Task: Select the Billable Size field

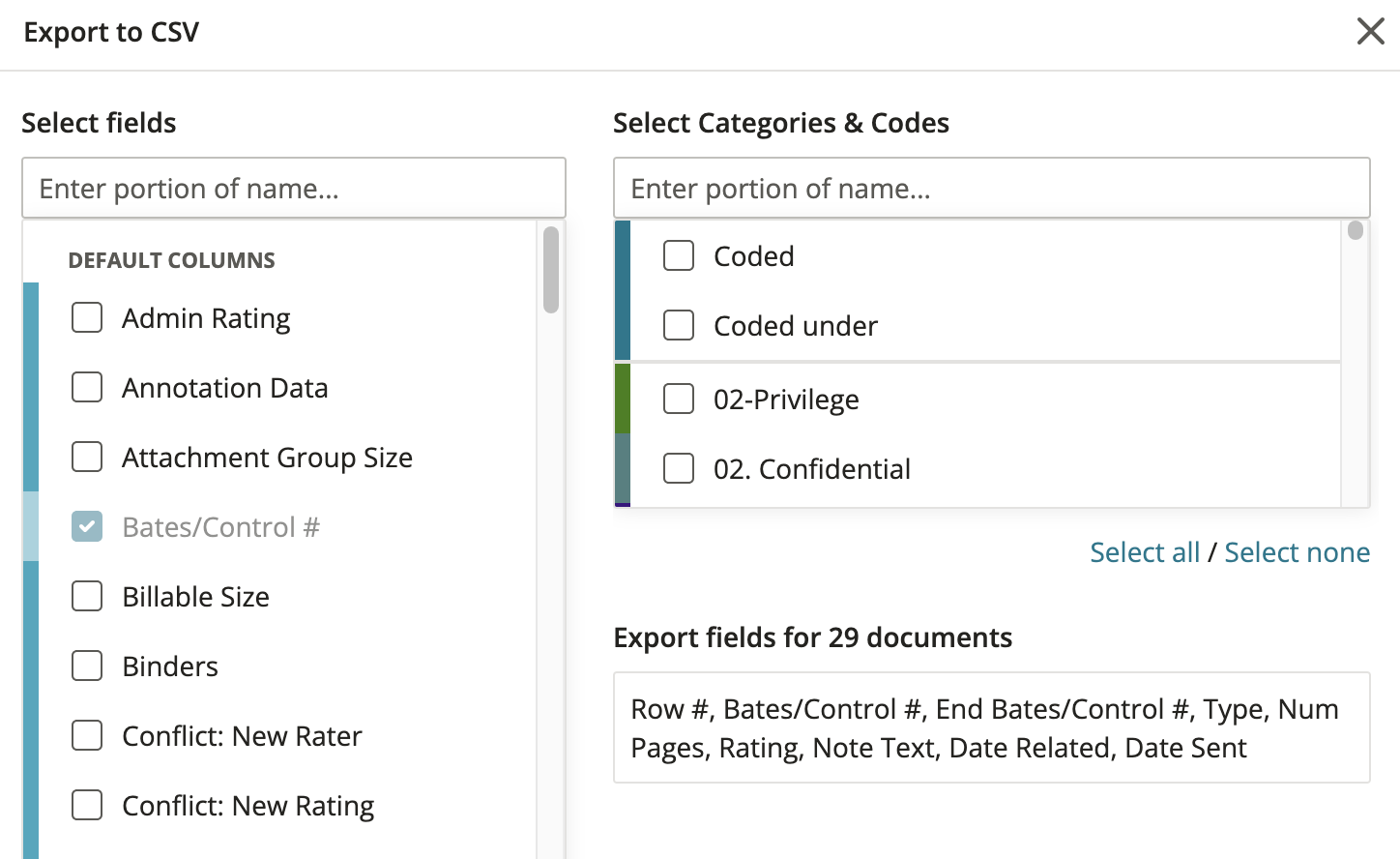Action: click(x=86, y=596)
